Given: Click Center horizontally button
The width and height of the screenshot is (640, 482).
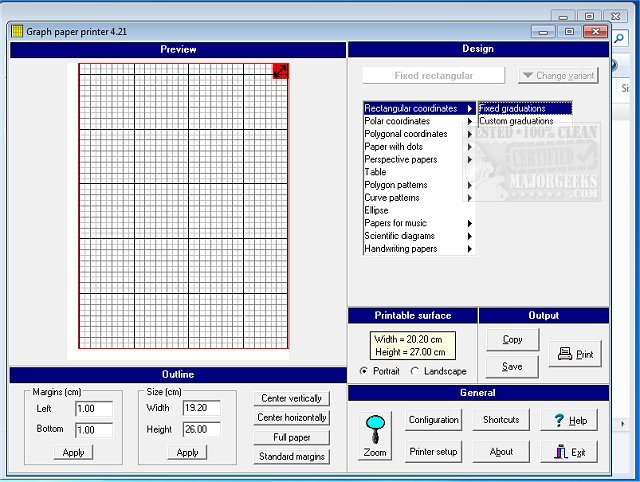Looking at the screenshot, I should point(291,418).
